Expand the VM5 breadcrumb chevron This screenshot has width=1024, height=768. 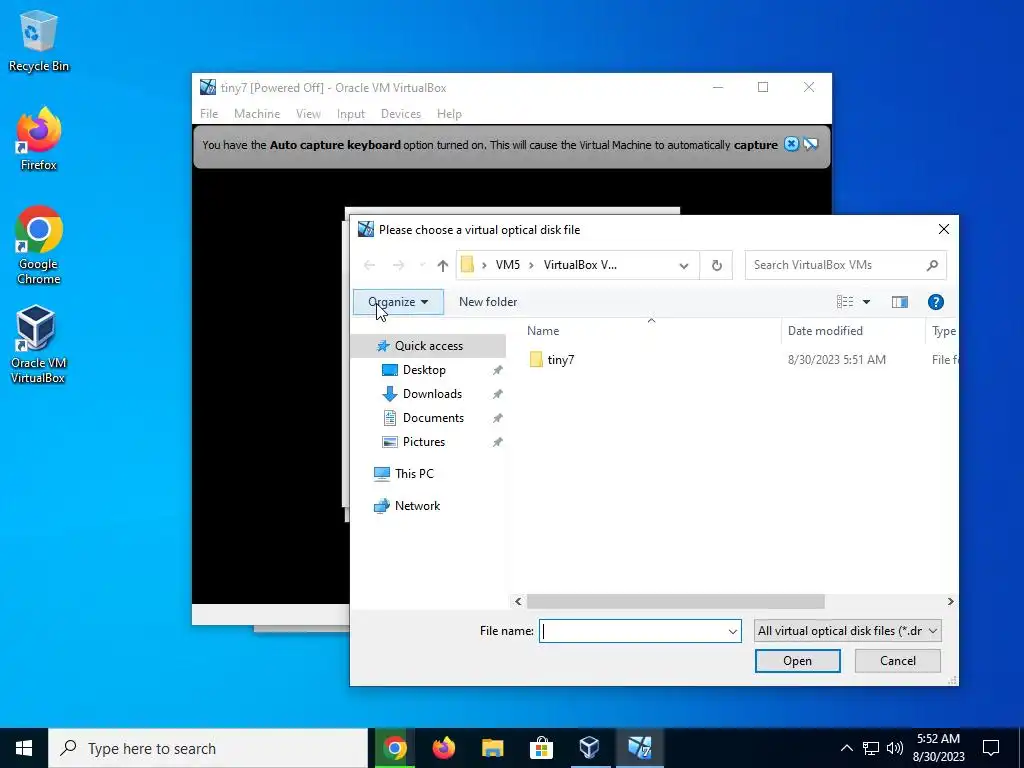pyautogui.click(x=532, y=265)
